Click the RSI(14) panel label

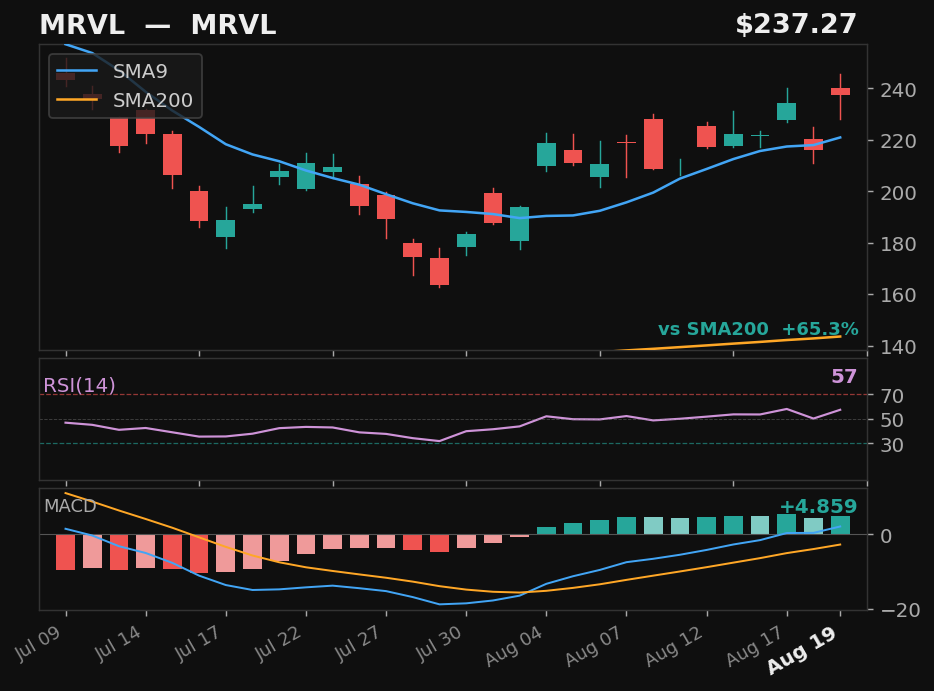coord(79,385)
